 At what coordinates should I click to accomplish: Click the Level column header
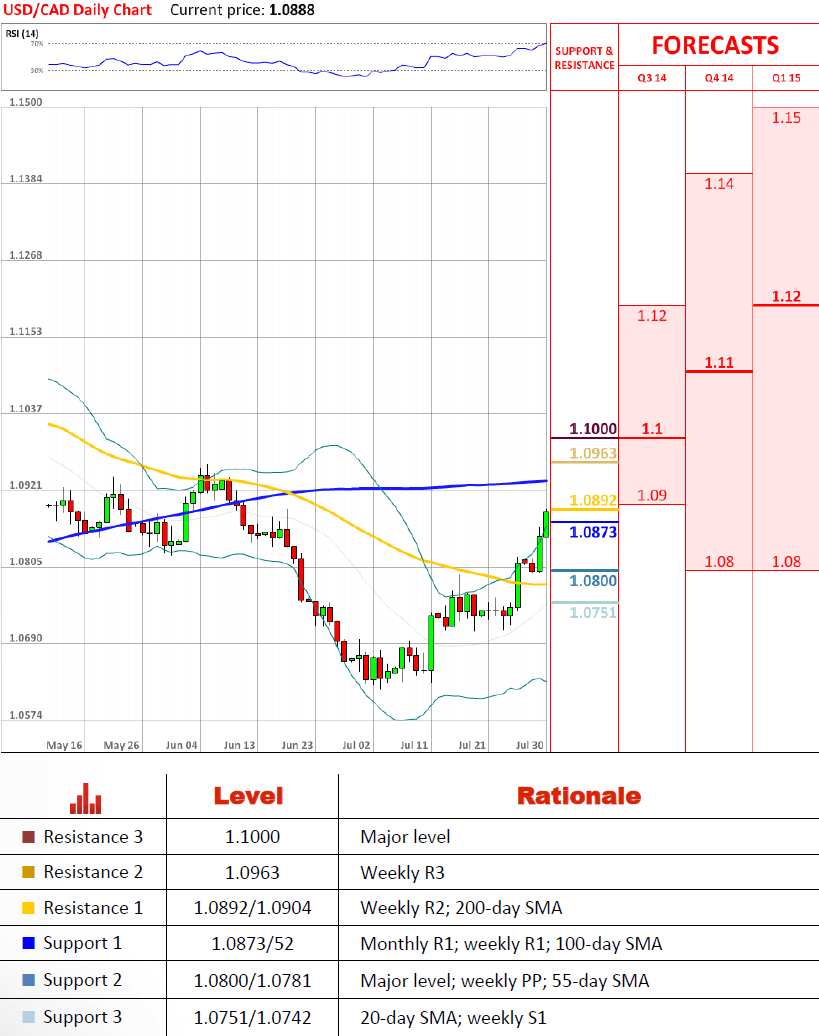(248, 796)
